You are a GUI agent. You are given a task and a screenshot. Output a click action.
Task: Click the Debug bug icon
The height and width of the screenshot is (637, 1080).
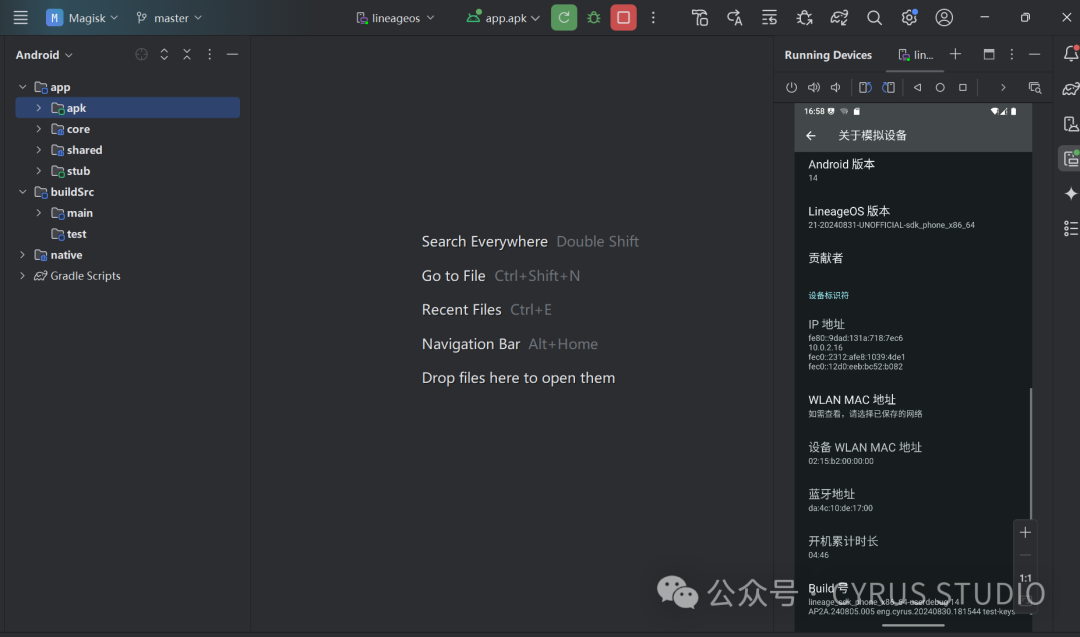coord(594,18)
